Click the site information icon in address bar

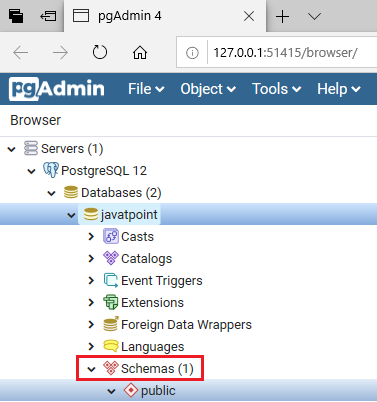[x=192, y=53]
